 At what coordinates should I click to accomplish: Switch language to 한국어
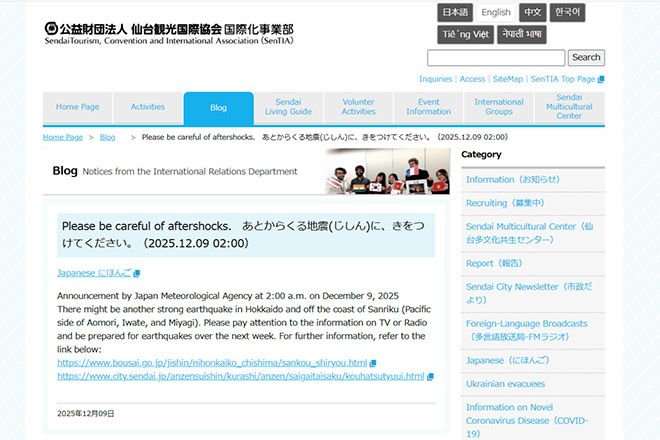(x=567, y=13)
